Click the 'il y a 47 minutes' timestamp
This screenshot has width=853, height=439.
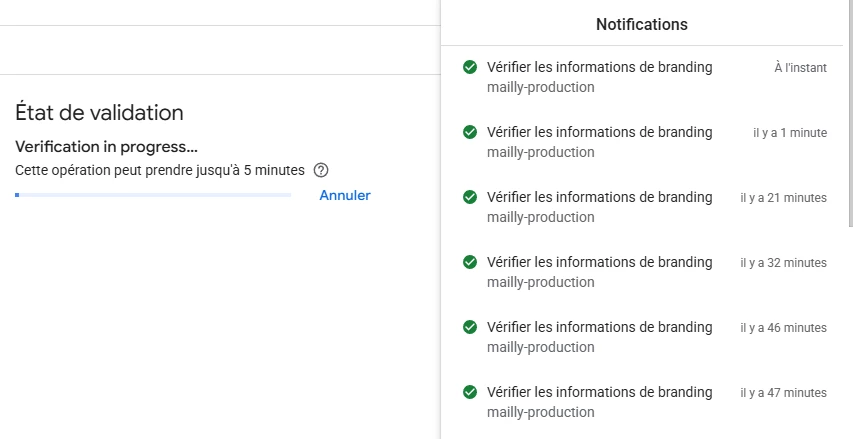click(783, 393)
